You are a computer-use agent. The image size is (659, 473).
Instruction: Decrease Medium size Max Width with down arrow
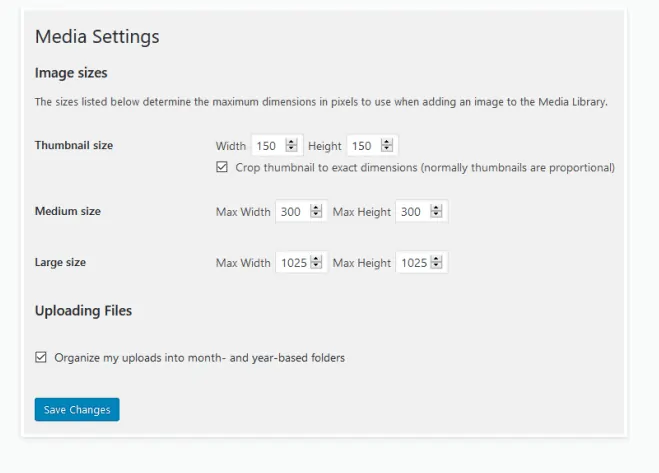[316, 215]
